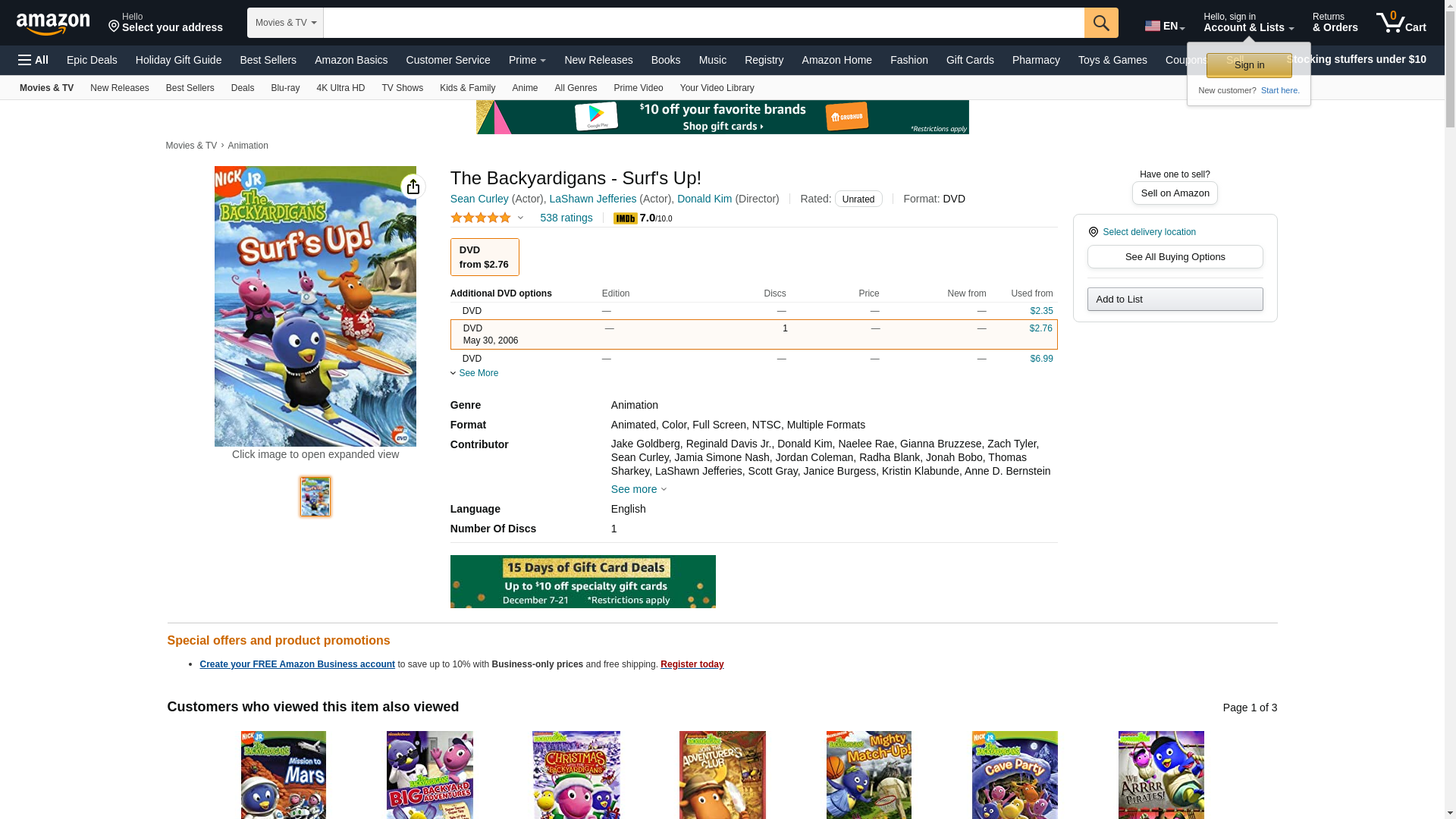Screen dimensions: 1456x819
Task: Open the Prime menu in navigation bar
Action: pyautogui.click(x=527, y=60)
